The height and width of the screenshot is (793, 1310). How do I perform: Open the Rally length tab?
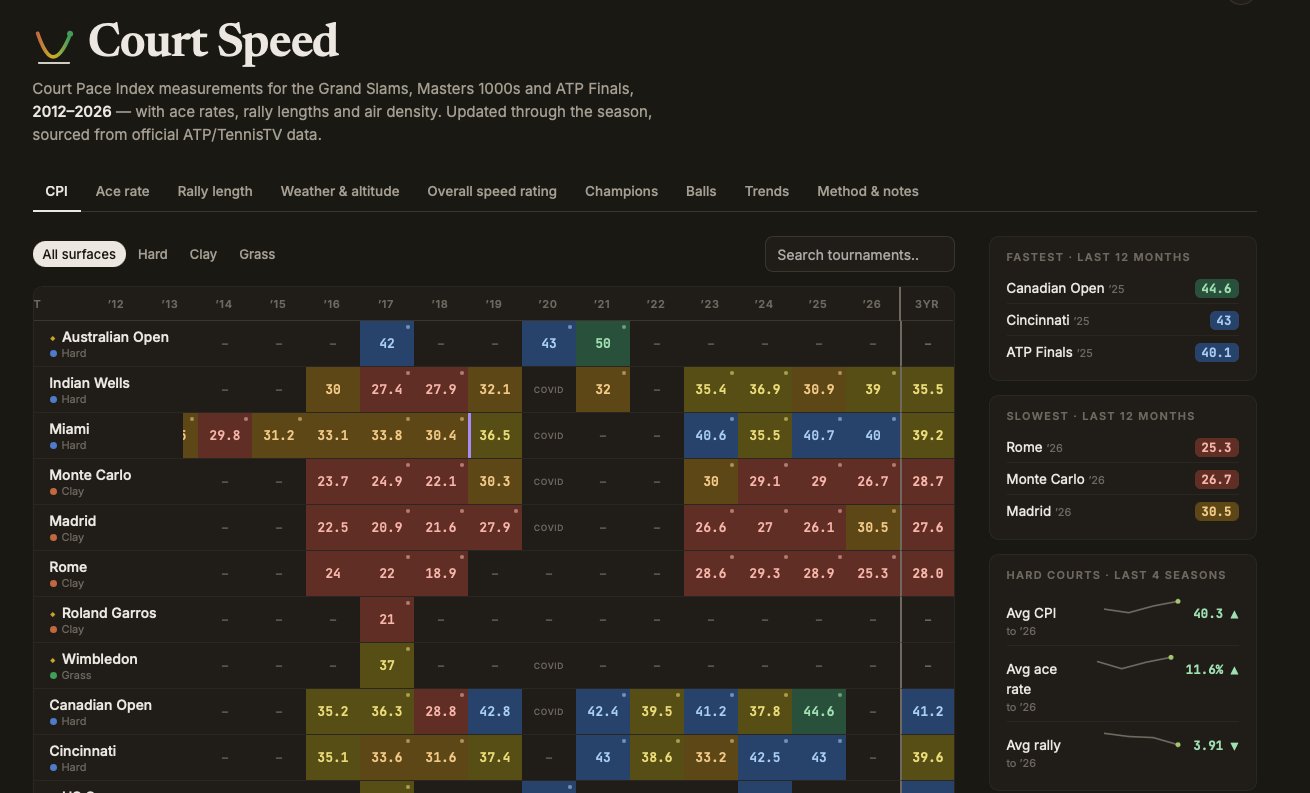point(215,191)
